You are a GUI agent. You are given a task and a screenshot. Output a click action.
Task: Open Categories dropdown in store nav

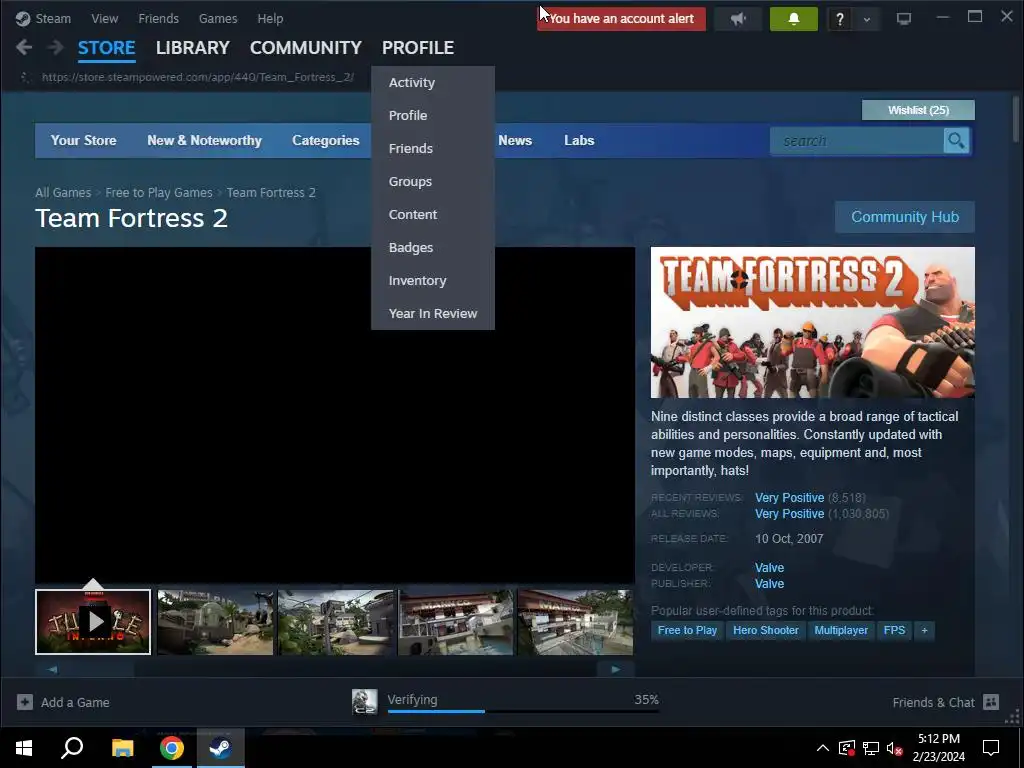tap(326, 140)
